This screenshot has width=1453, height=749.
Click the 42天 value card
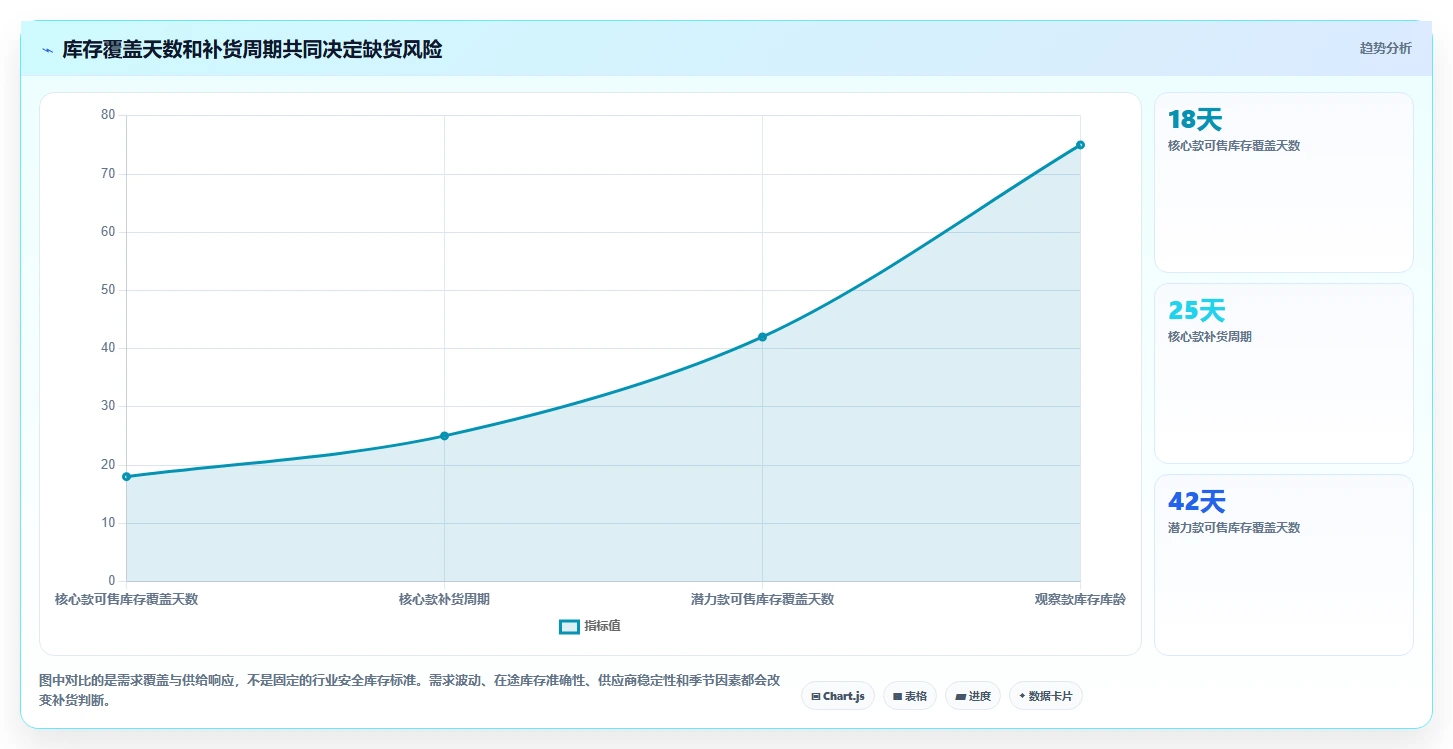1284,565
